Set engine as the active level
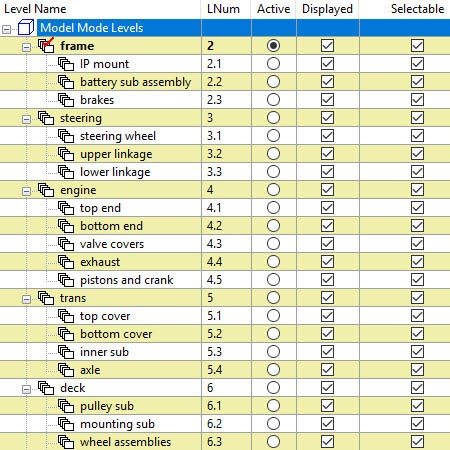Viewport: 450px width, 450px height. click(273, 190)
